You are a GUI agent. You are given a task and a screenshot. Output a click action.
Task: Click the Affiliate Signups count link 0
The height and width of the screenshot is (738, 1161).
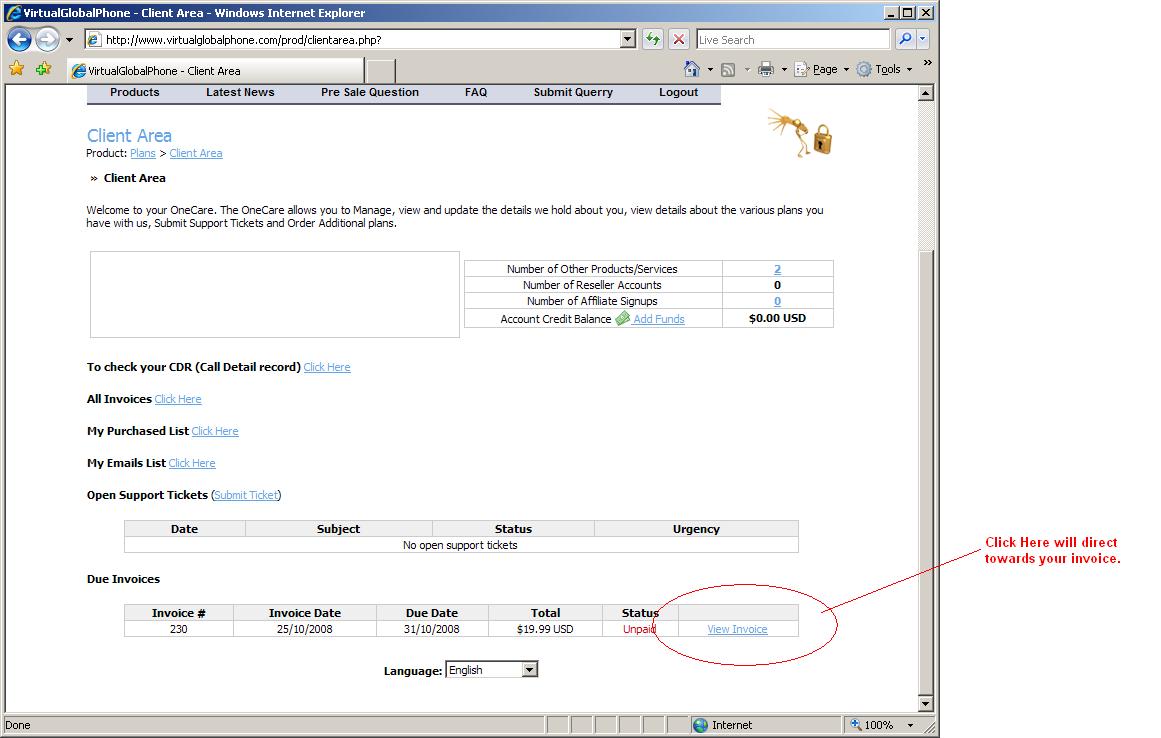click(777, 301)
